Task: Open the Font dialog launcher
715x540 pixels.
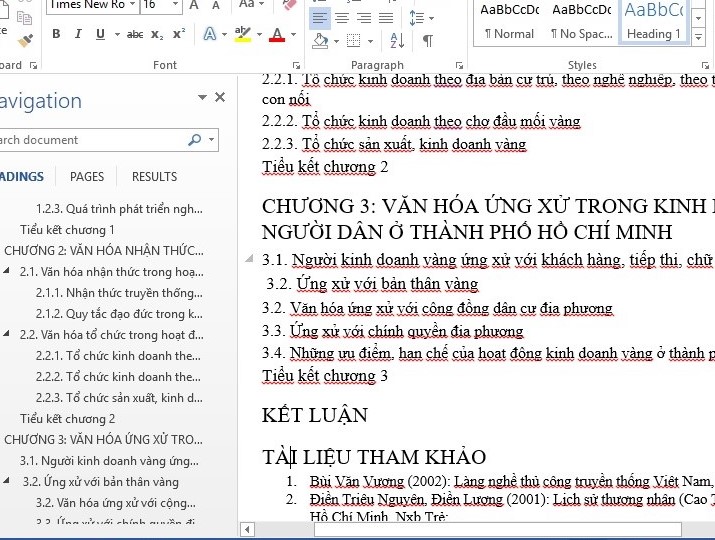Action: tap(296, 65)
